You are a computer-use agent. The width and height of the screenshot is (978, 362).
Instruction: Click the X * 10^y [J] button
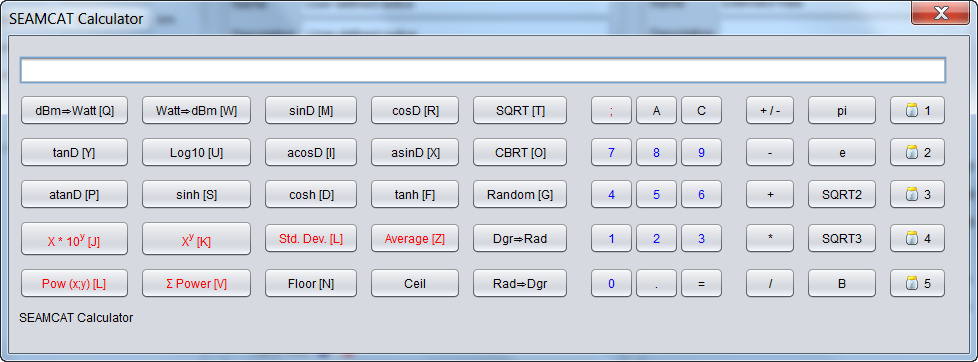[74, 238]
